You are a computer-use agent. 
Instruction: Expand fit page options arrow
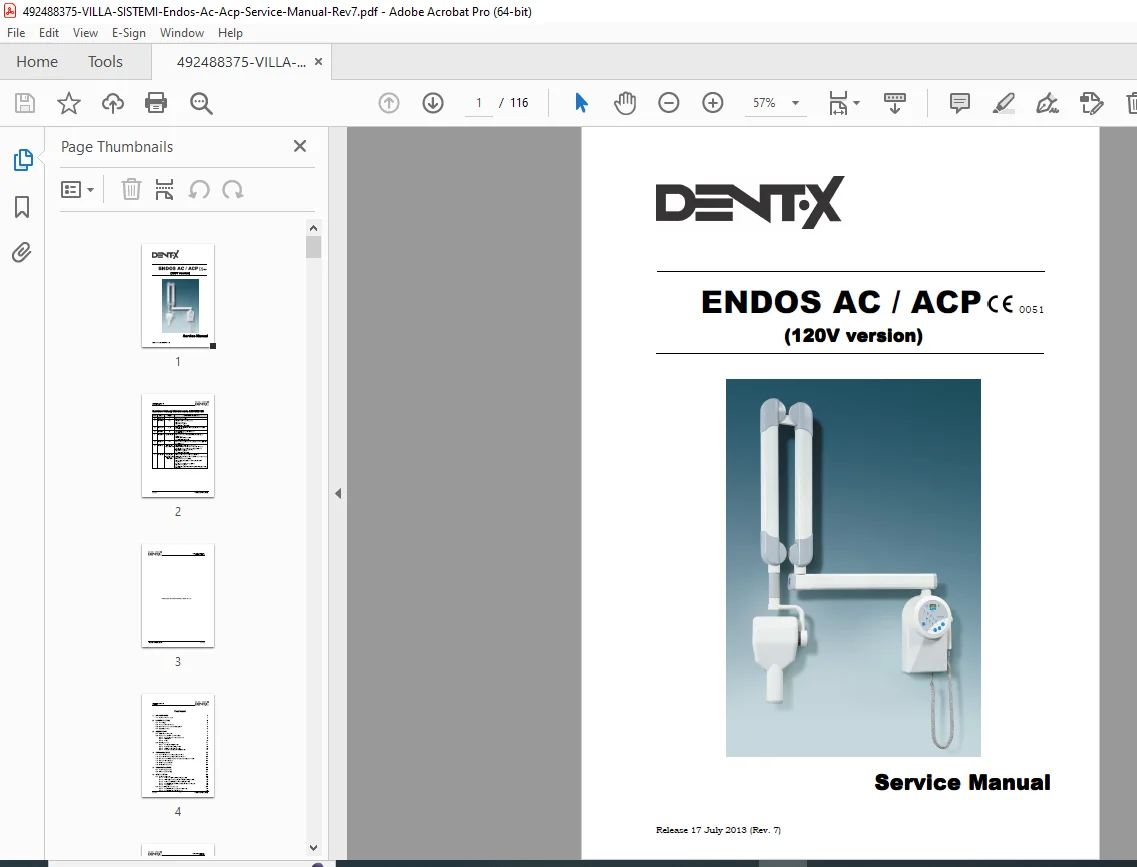coord(856,103)
